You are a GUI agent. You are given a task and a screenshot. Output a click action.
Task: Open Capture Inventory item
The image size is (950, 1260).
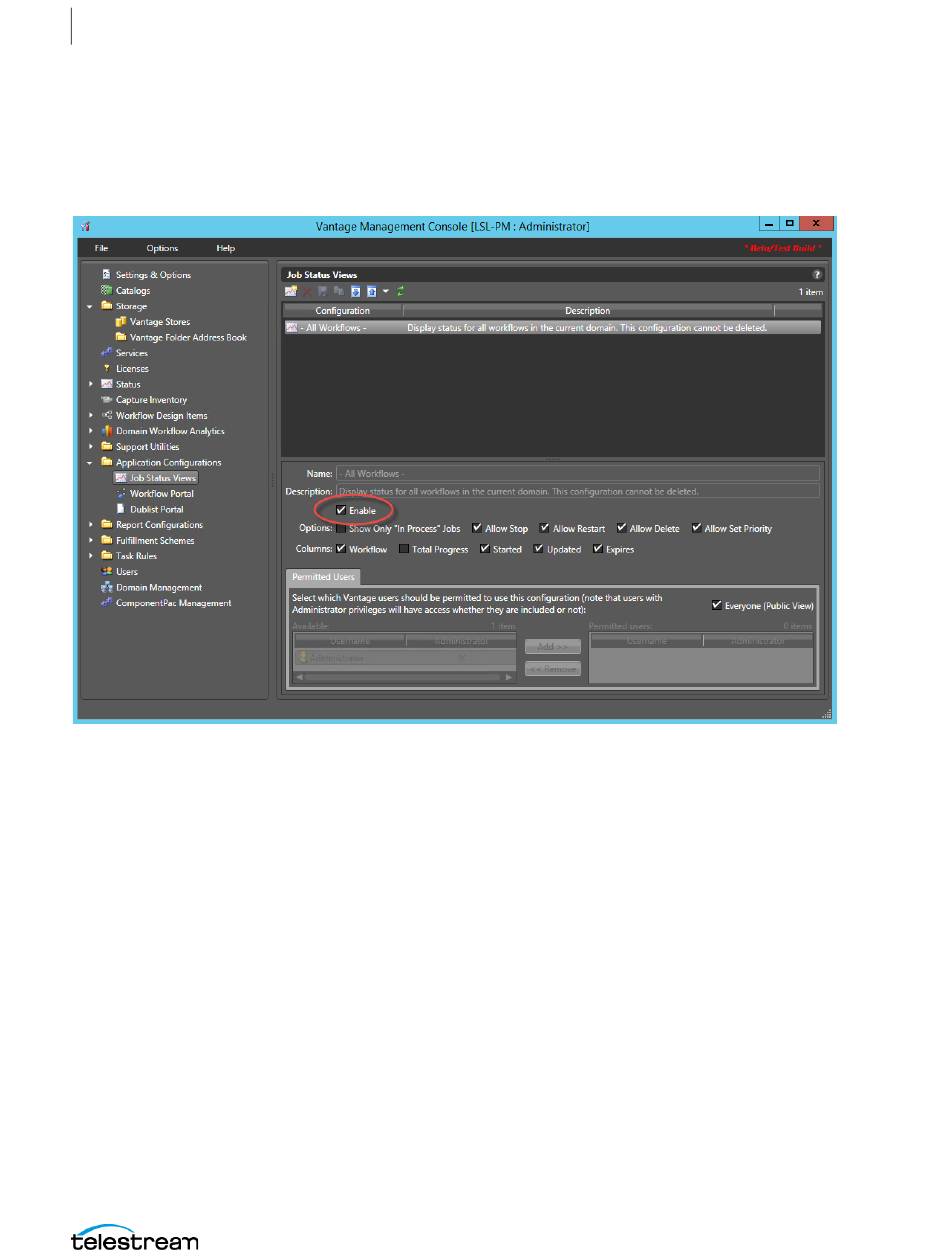click(151, 400)
